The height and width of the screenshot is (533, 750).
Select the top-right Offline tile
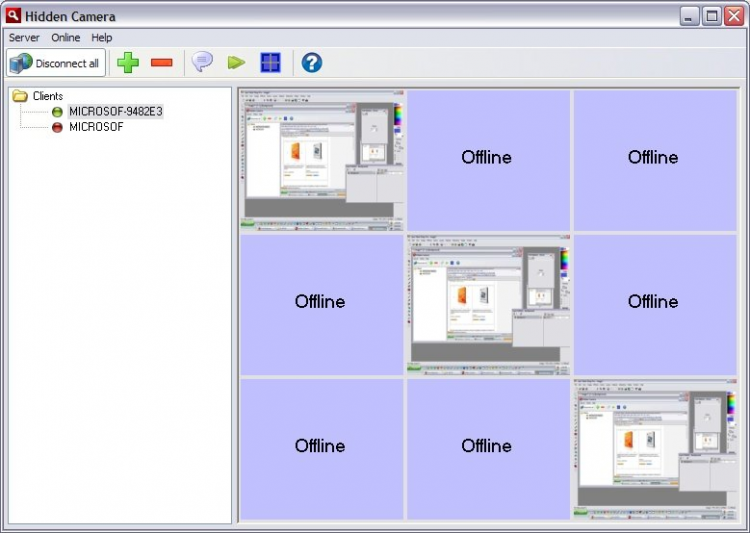[655, 160]
